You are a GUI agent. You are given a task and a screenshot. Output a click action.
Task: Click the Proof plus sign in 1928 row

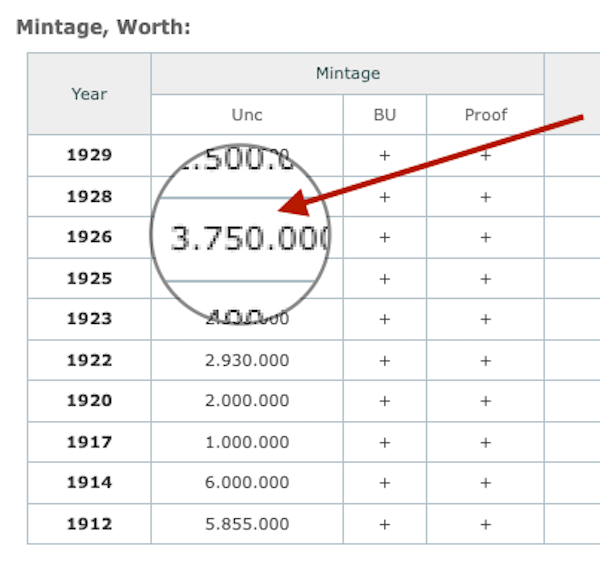485,197
